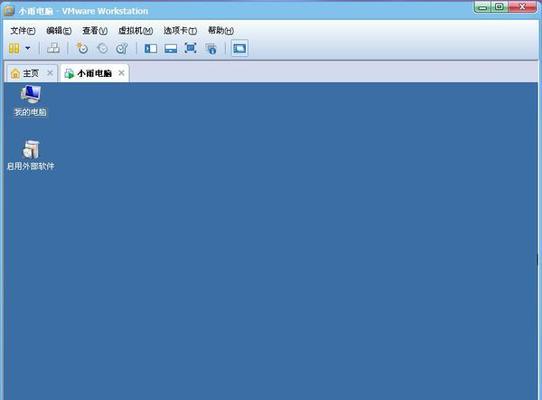Revert to the previous snapshot icon
This screenshot has height=400, width=542.
click(102, 48)
